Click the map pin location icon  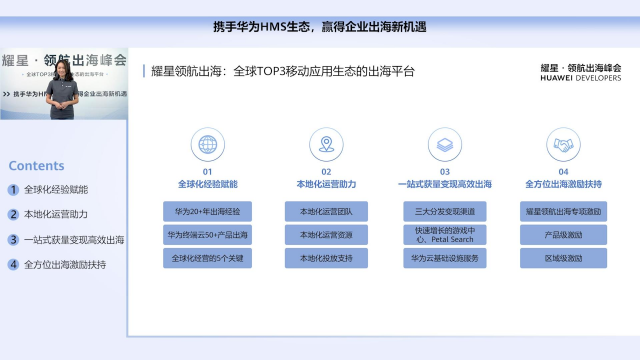pyautogui.click(x=326, y=144)
